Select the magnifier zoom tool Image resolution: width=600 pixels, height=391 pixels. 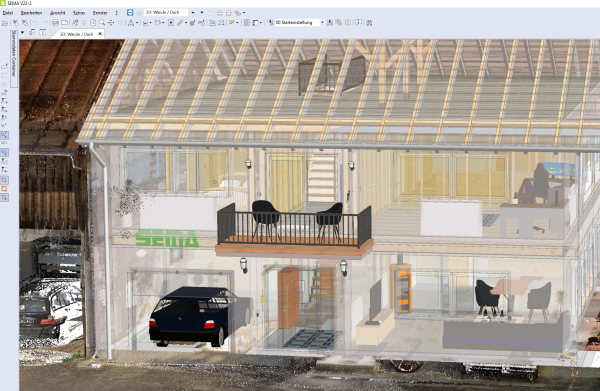[102, 23]
